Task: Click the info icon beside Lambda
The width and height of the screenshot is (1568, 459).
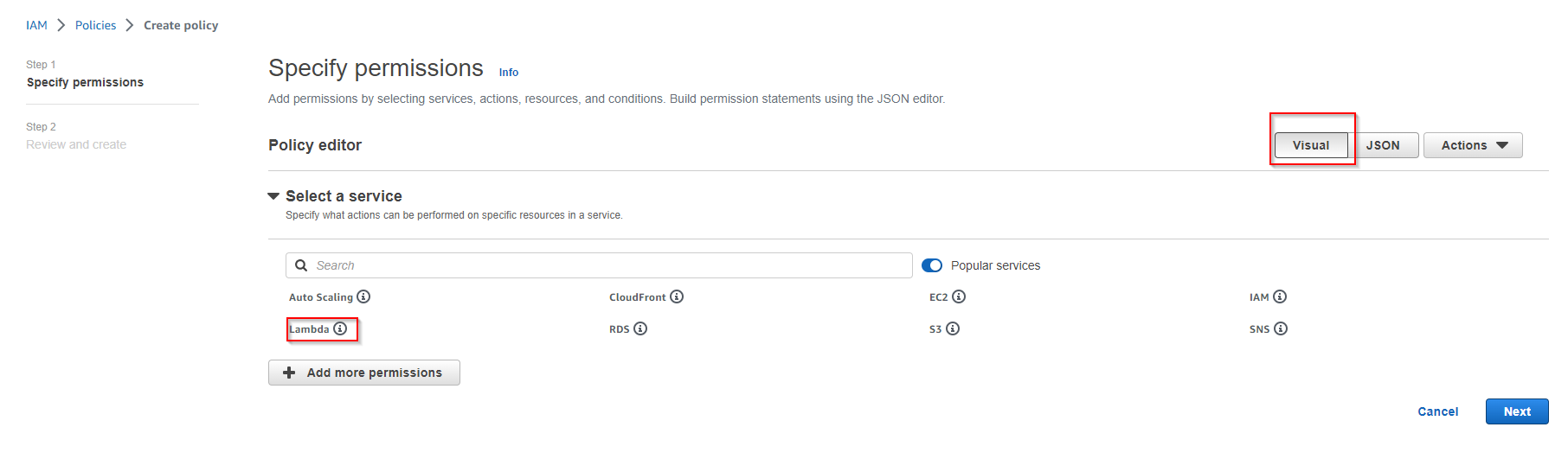Action: [x=340, y=328]
